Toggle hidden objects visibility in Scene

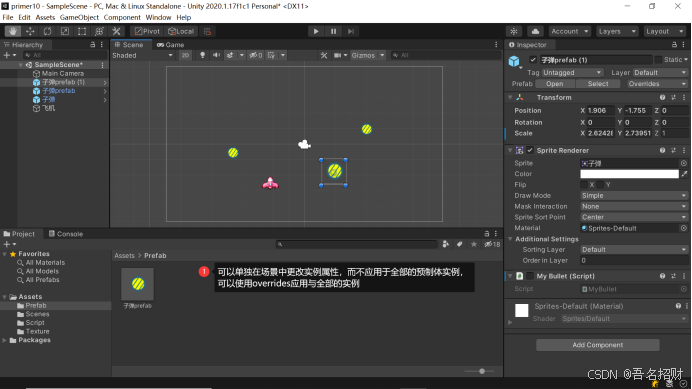pyautogui.click(x=256, y=55)
